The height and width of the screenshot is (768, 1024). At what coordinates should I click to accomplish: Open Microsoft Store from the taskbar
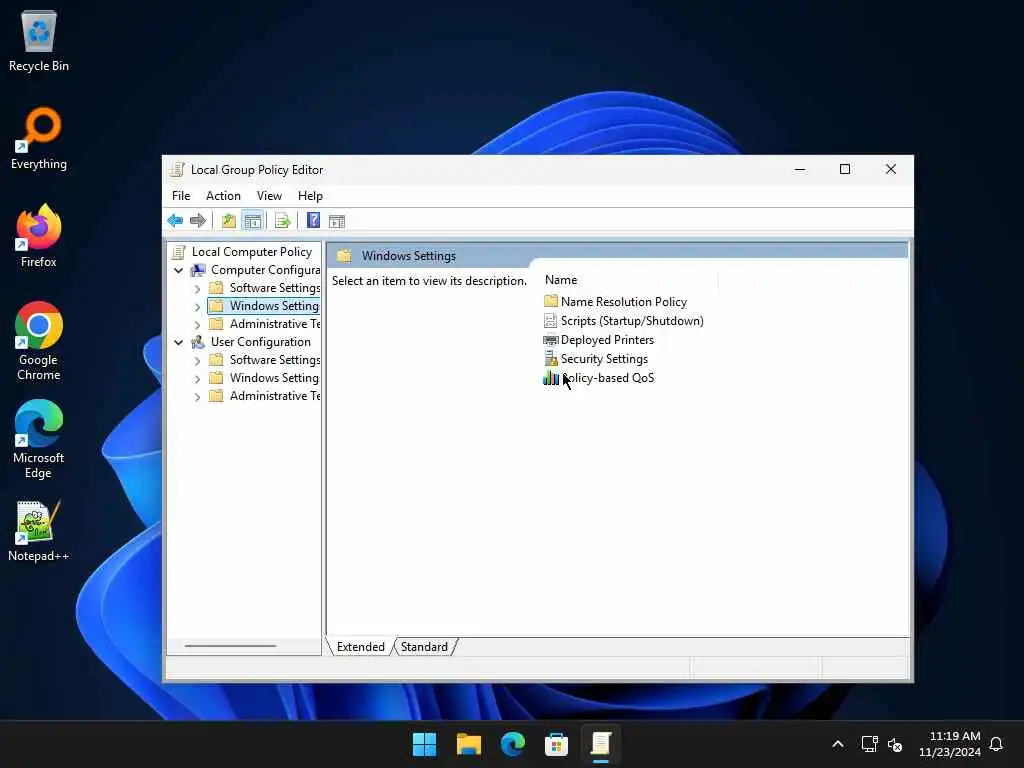click(x=556, y=744)
